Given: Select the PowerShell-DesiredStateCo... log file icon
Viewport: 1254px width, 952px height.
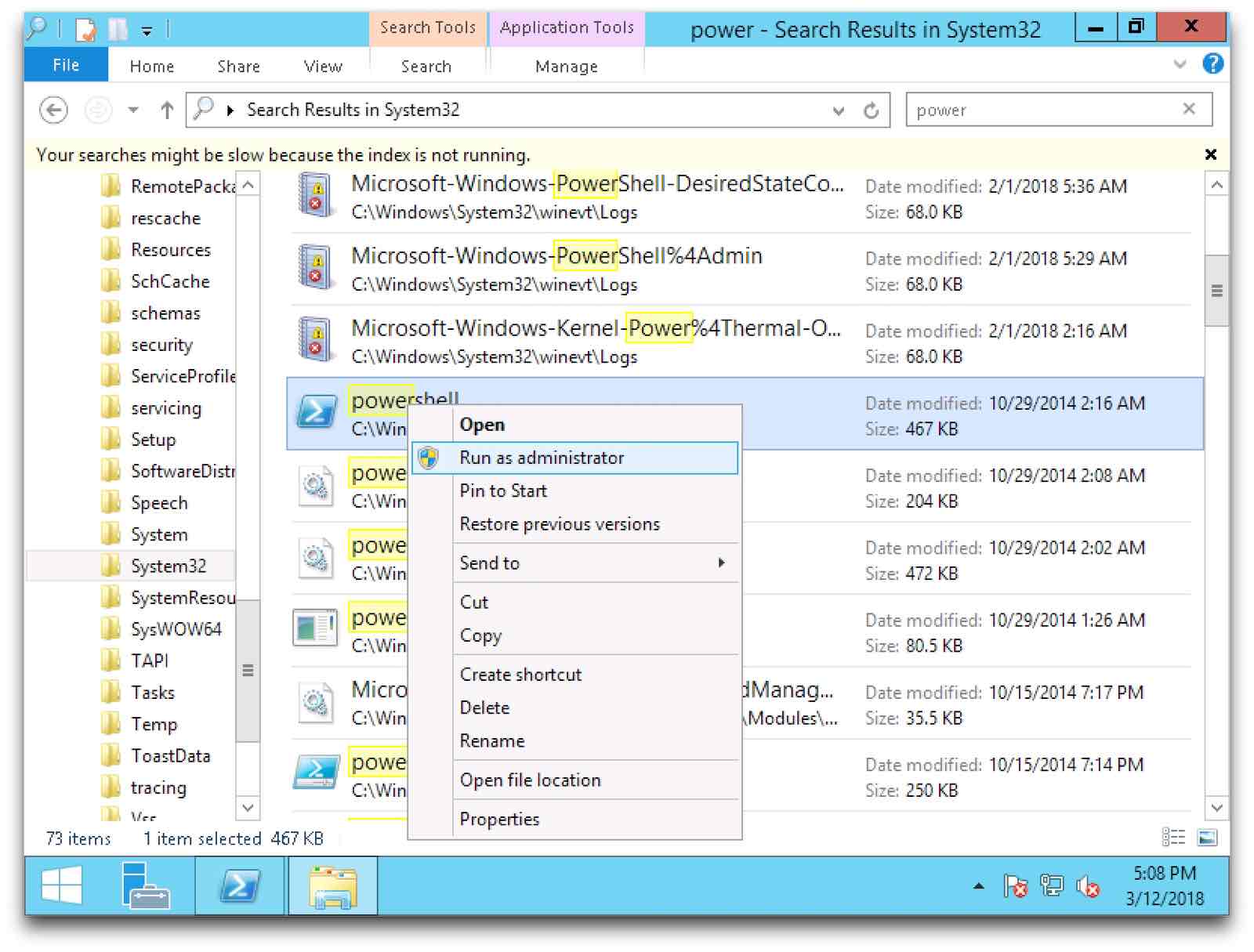Looking at the screenshot, I should pos(316,195).
